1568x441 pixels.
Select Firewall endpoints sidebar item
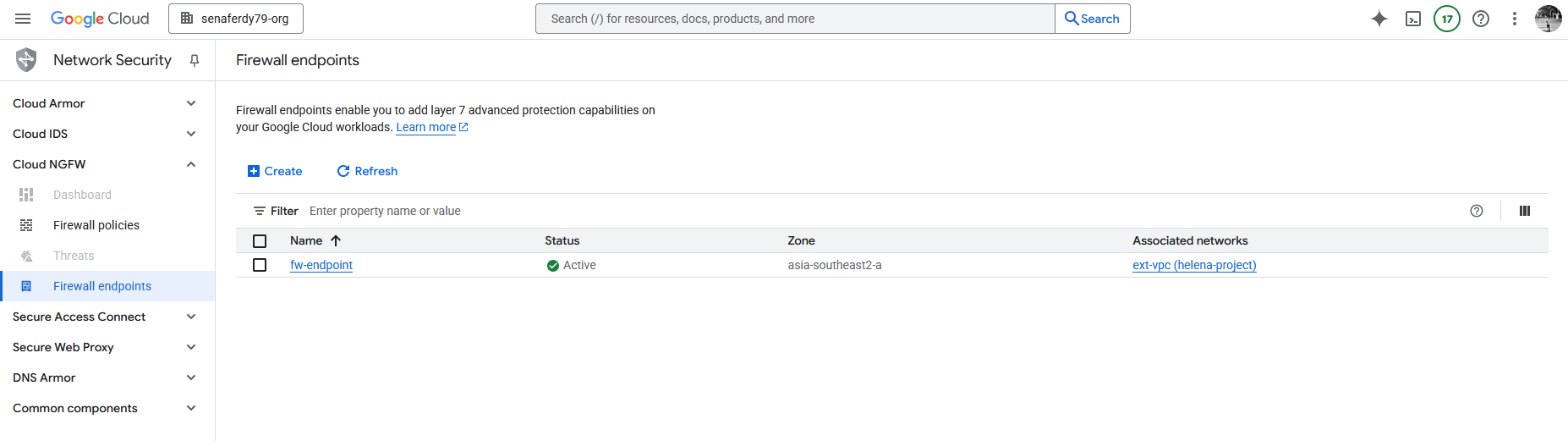click(x=101, y=286)
